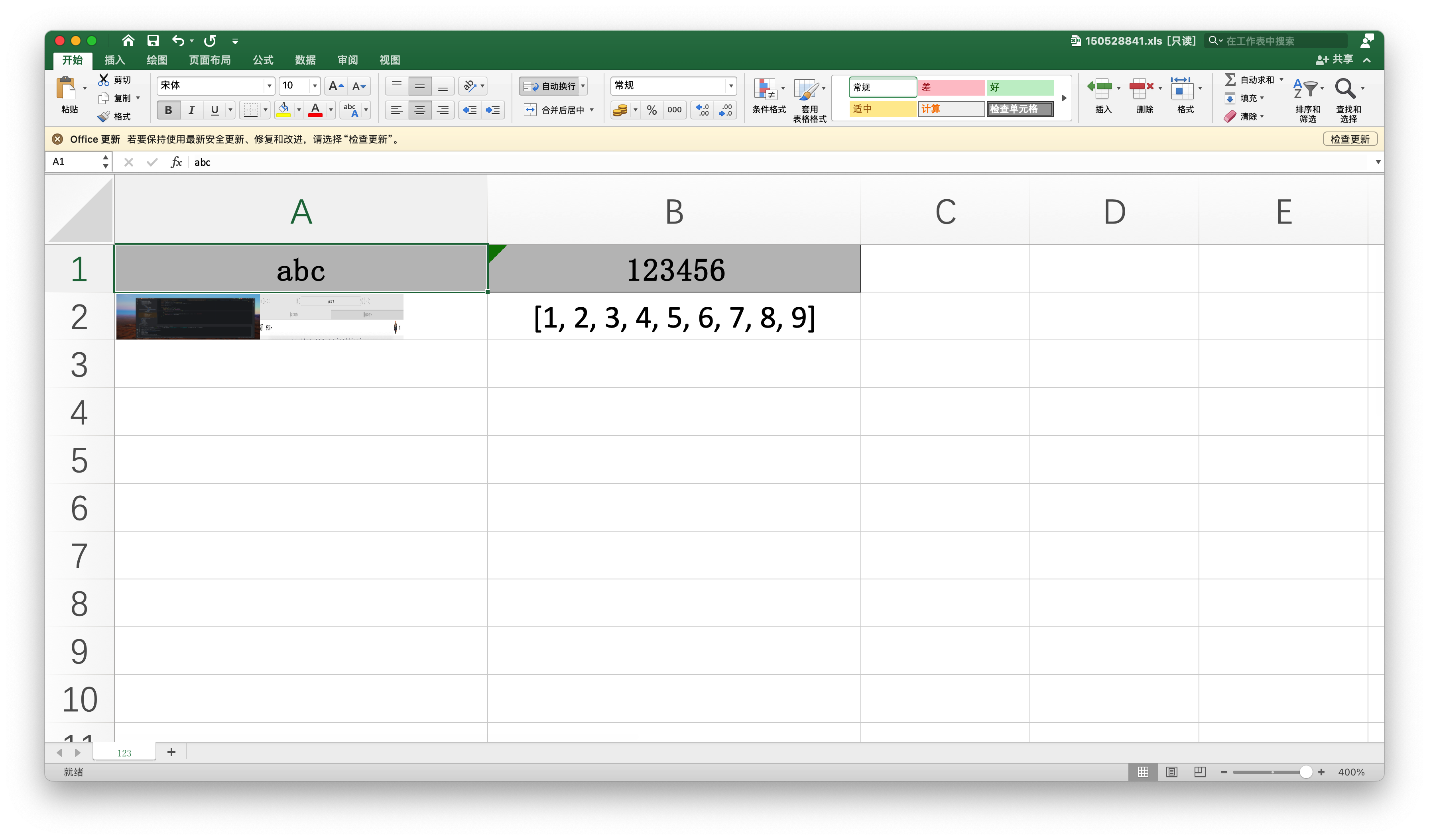This screenshot has height=840, width=1429.
Task: Toggle bold formatting
Action: click(168, 110)
